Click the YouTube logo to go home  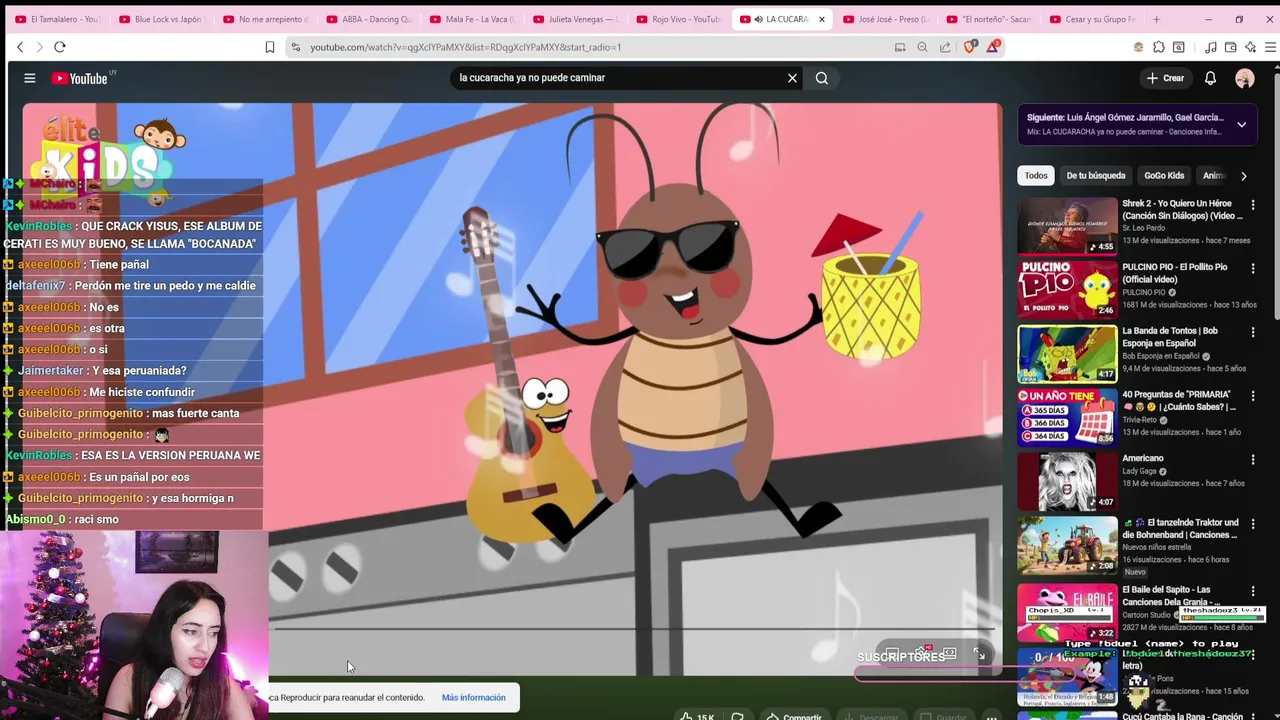[80, 78]
